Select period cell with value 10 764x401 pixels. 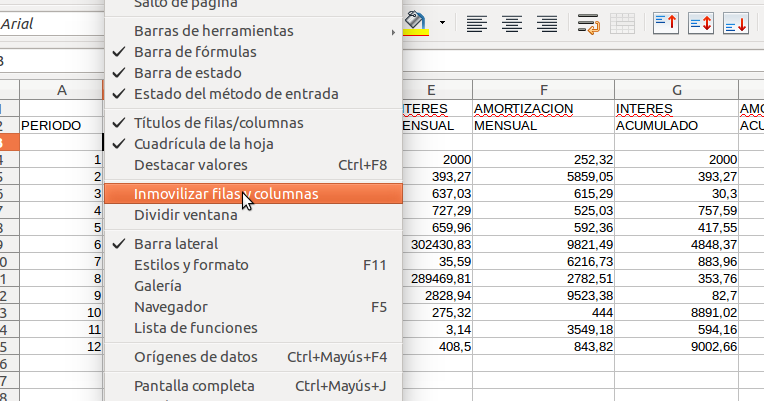(x=61, y=312)
